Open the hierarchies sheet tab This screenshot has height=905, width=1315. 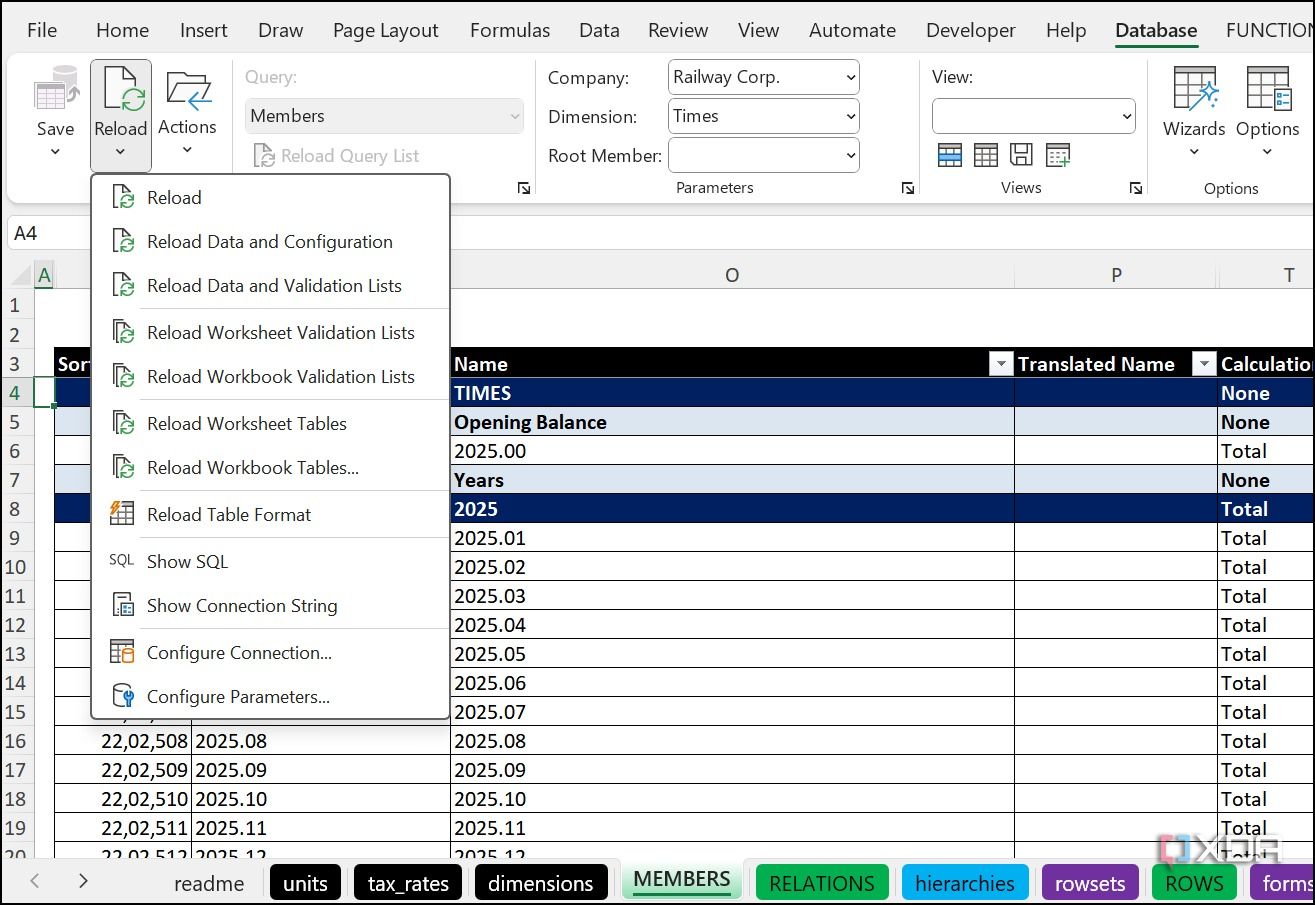click(x=965, y=883)
